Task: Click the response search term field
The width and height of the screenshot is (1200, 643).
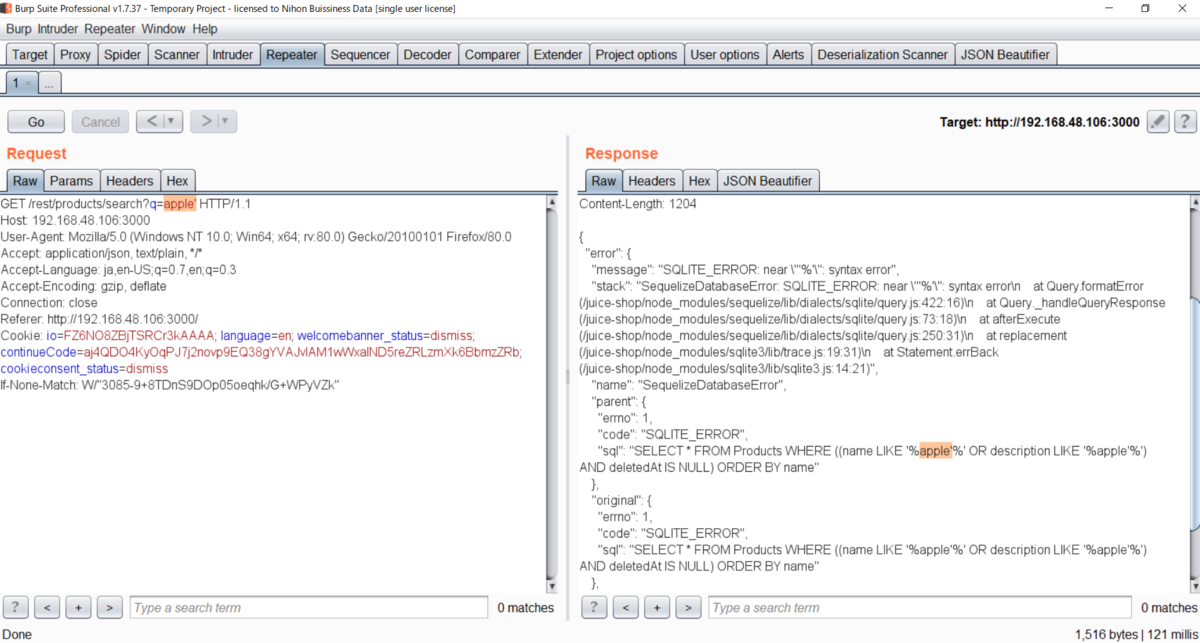Action: pos(921,607)
